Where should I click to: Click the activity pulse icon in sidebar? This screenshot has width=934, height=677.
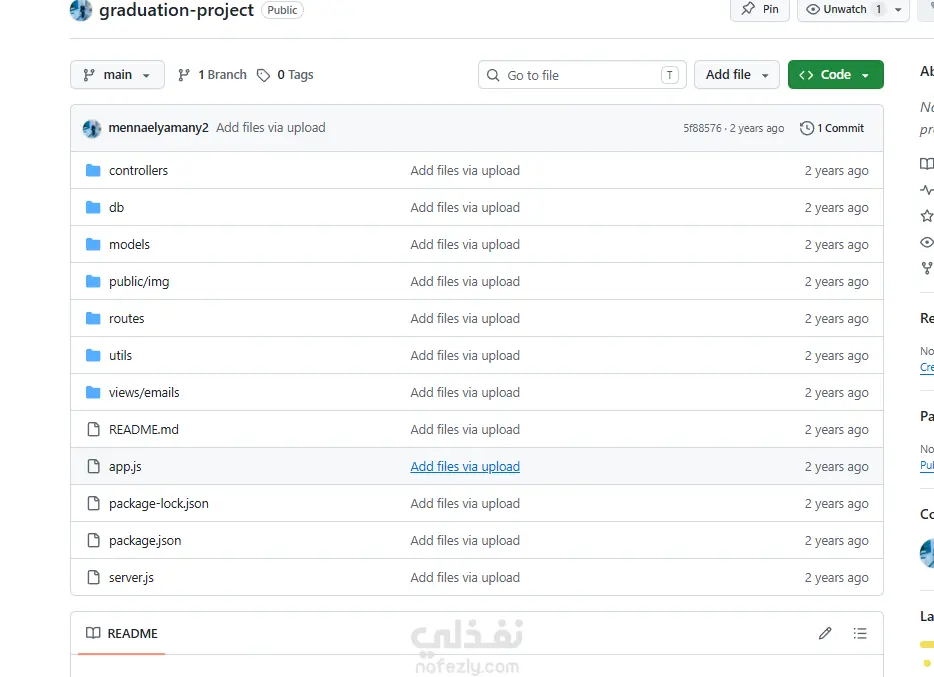[927, 190]
